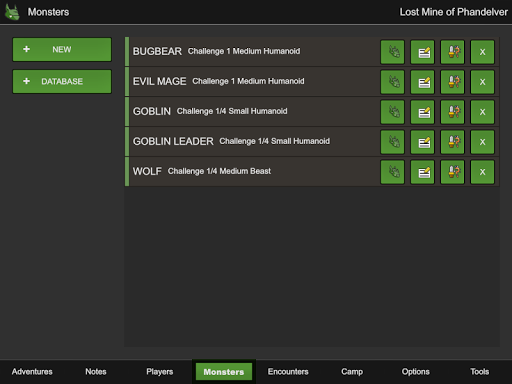Switch to the Encounters tab
The image size is (512, 384).
(x=288, y=372)
